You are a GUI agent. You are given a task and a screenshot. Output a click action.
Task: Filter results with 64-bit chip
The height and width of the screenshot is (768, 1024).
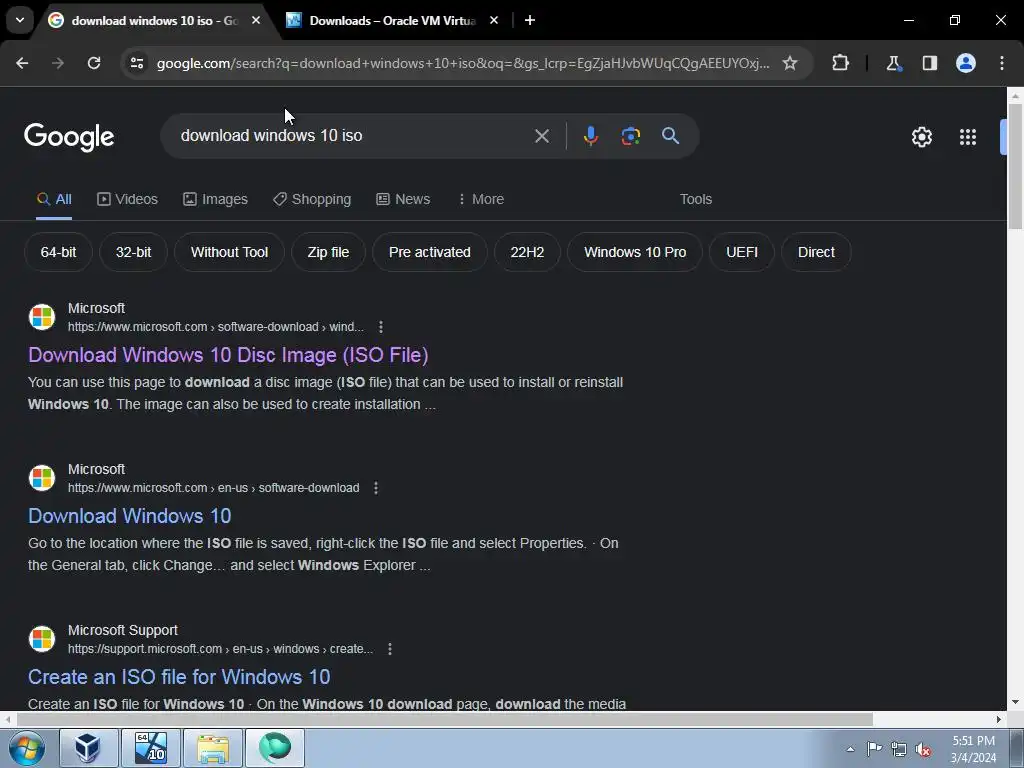click(x=58, y=252)
